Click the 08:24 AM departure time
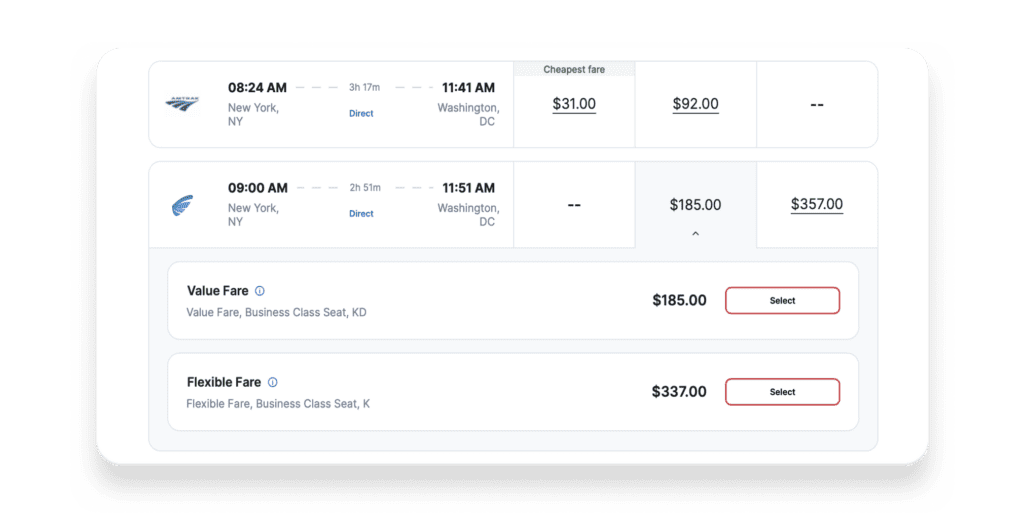Screen dimensions: 1024x524 [x=257, y=88]
